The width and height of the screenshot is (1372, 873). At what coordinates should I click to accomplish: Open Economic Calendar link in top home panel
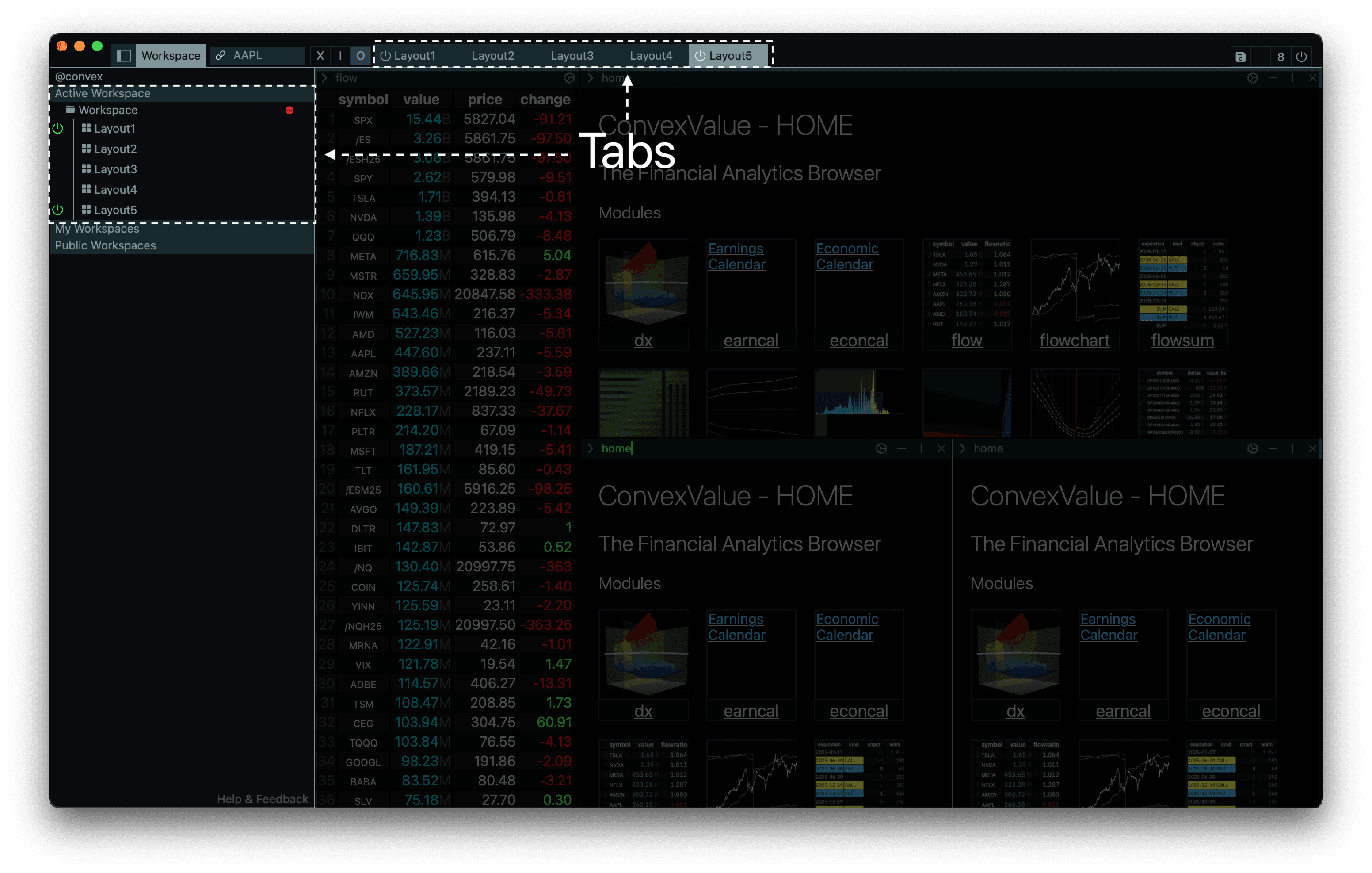847,257
